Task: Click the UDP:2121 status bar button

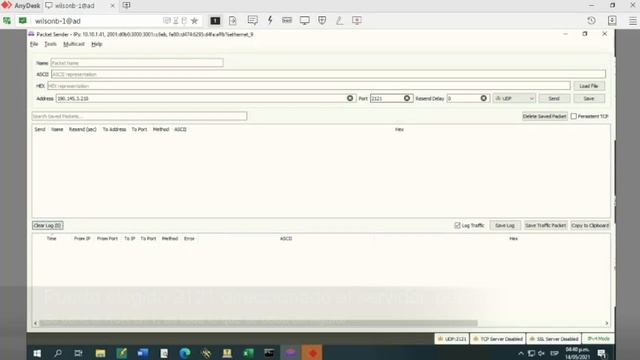Action: [452, 339]
